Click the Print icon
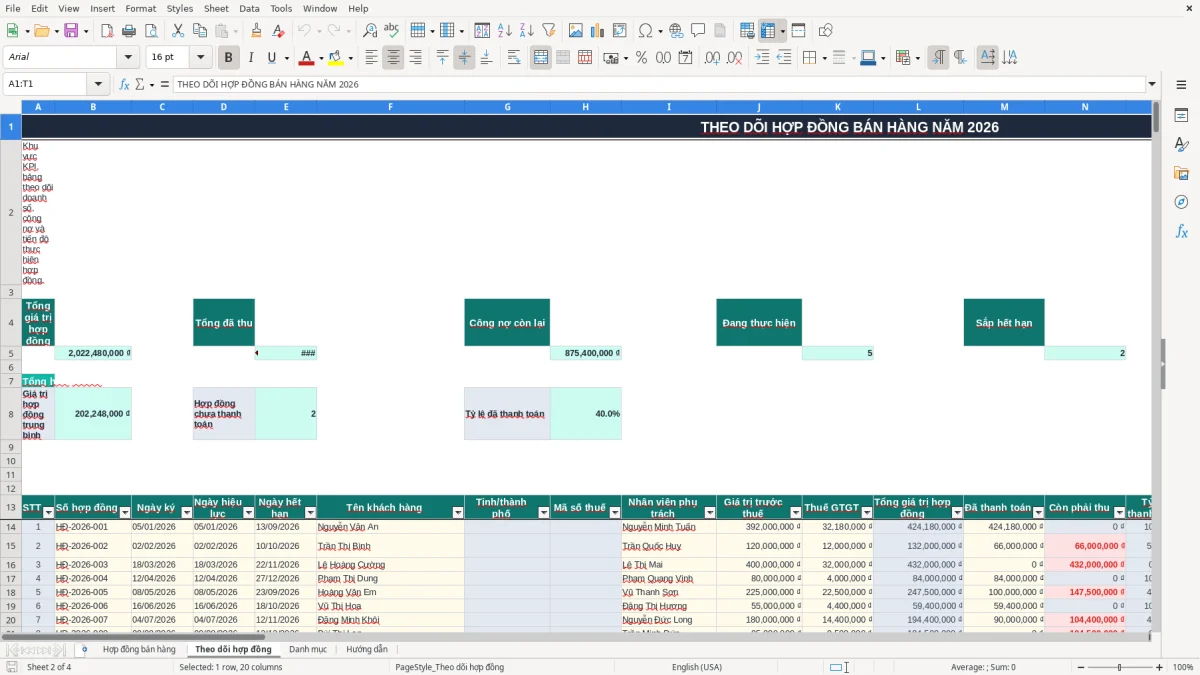 pyautogui.click(x=129, y=31)
